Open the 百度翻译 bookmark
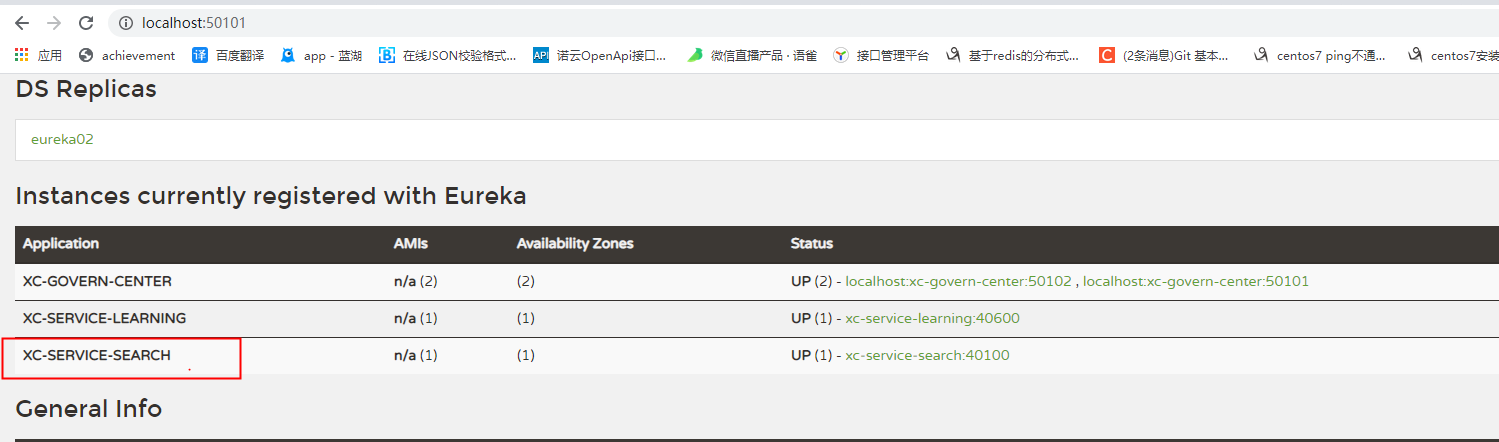Screen dimensions: 1499x442 tap(229, 56)
